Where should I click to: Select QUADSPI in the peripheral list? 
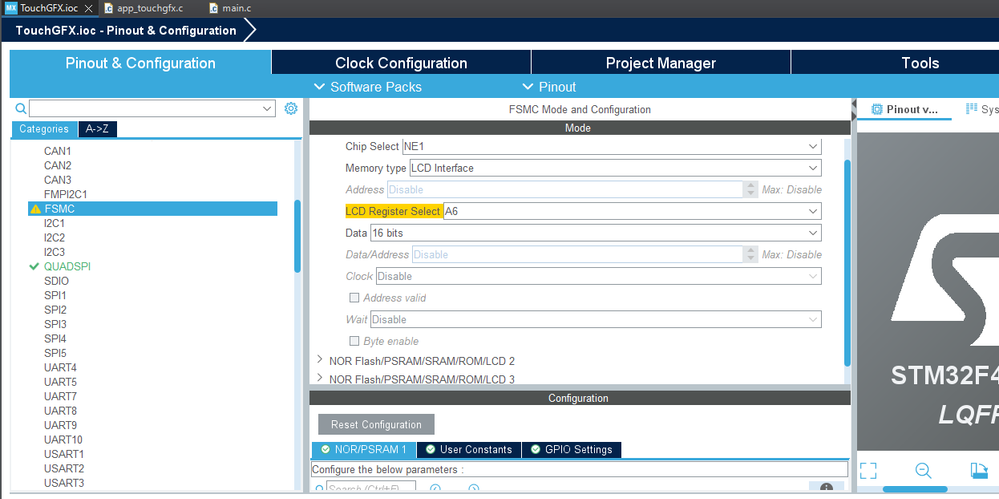coord(67,266)
